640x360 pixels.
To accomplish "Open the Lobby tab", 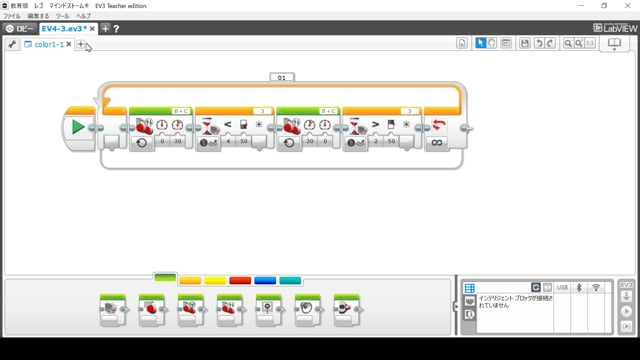I will tap(20, 29).
